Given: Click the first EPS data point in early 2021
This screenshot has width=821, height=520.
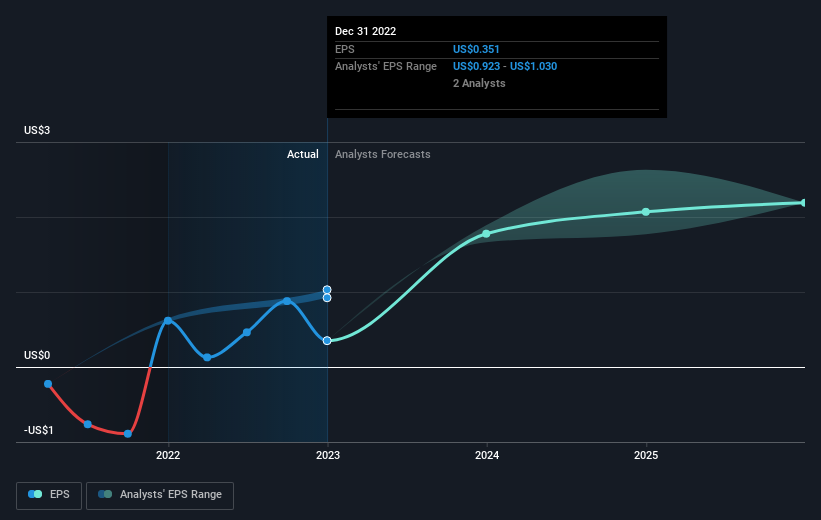Looking at the screenshot, I should [48, 384].
